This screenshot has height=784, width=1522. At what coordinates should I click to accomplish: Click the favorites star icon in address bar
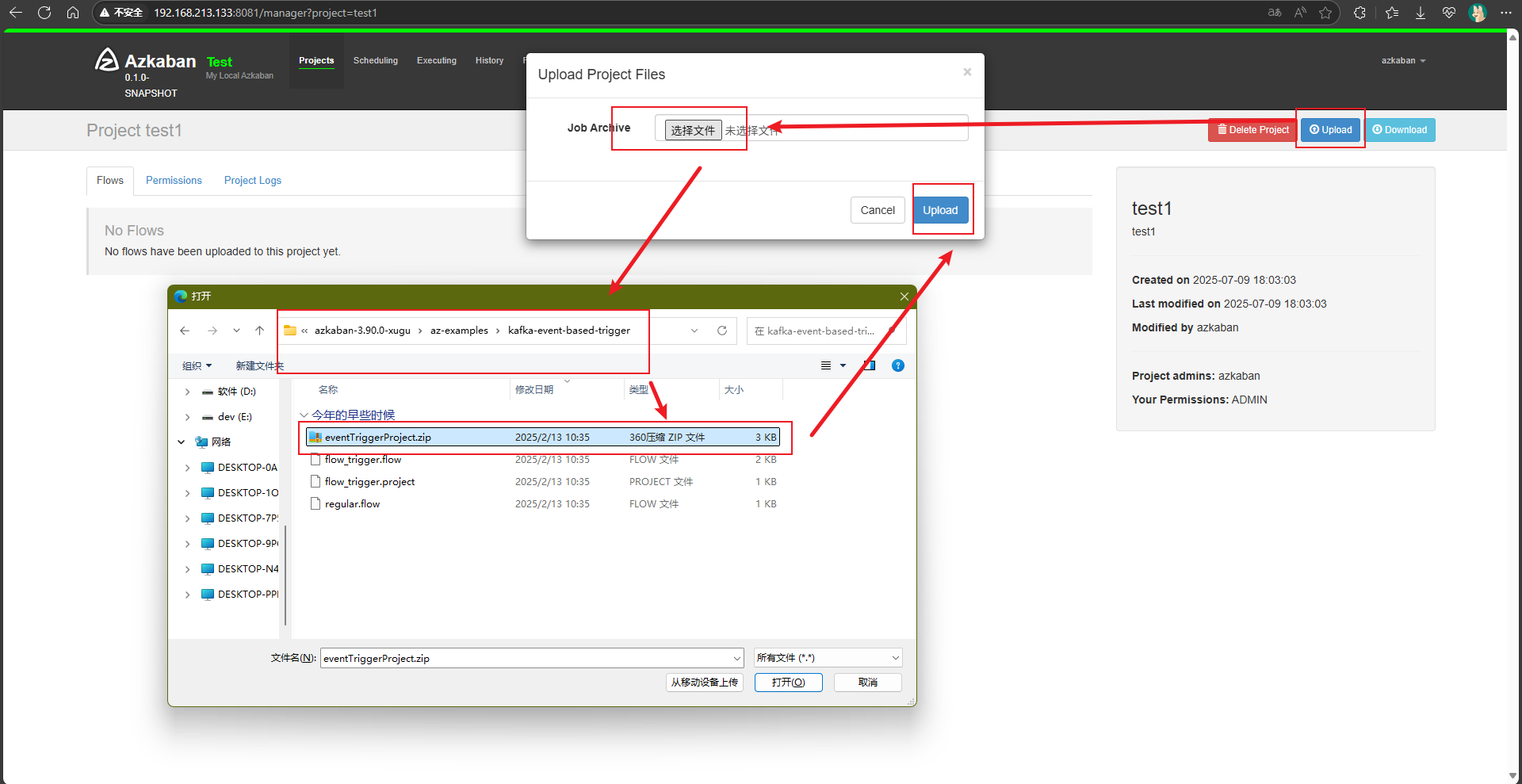1325,13
